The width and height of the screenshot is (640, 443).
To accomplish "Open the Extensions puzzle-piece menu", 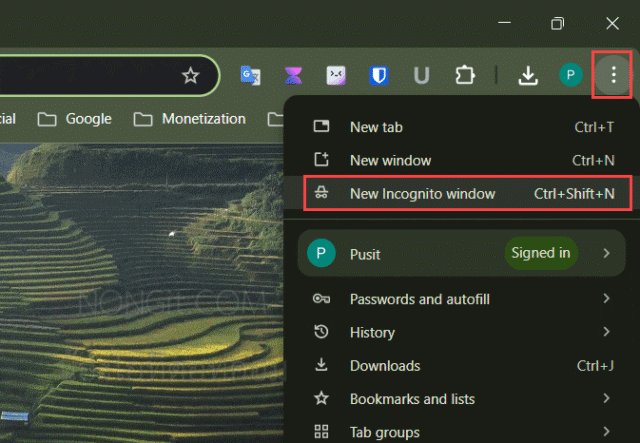I will (465, 75).
